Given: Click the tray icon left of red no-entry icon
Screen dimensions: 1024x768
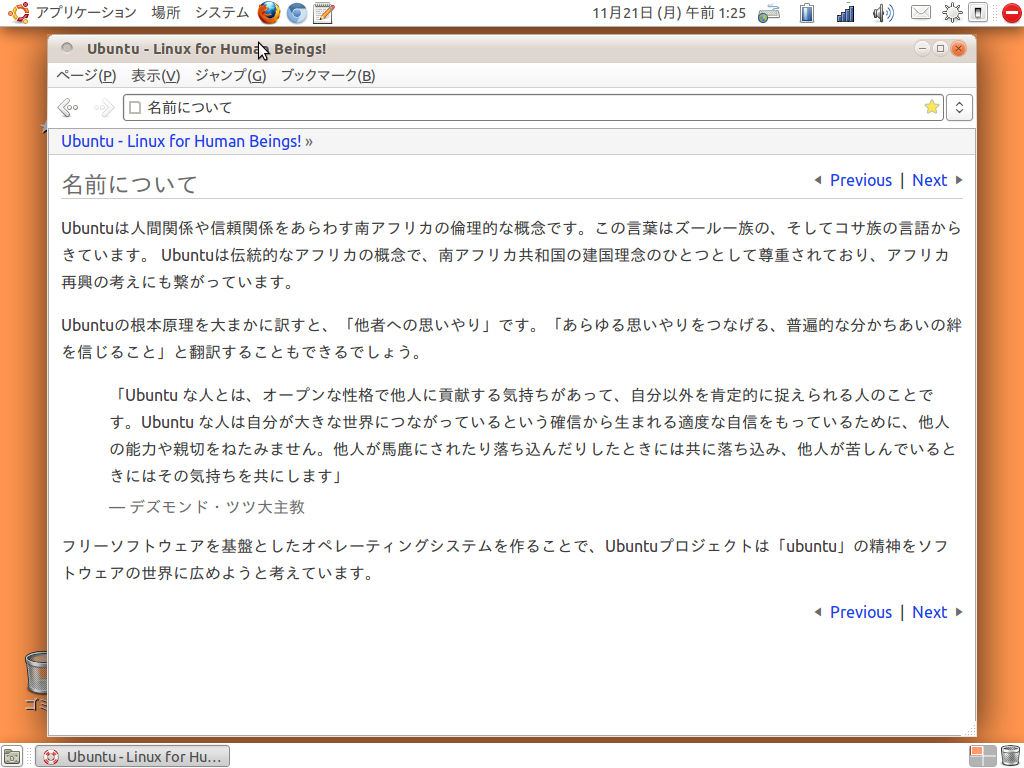Looking at the screenshot, I should tap(978, 13).
